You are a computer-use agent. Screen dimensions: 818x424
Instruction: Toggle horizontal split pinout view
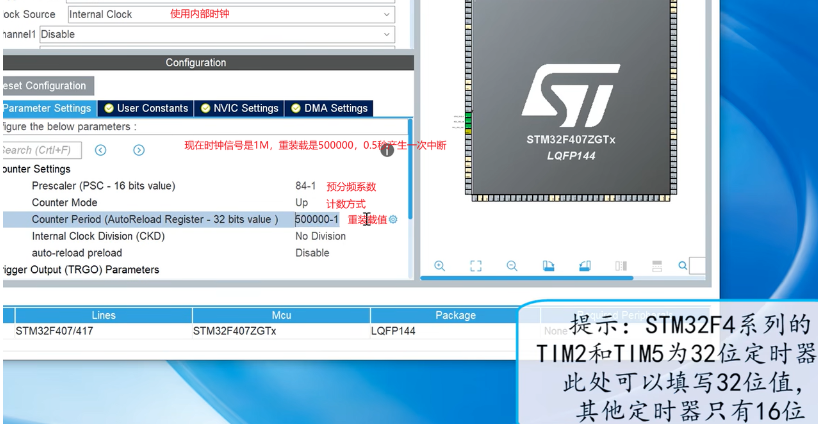coord(657,266)
